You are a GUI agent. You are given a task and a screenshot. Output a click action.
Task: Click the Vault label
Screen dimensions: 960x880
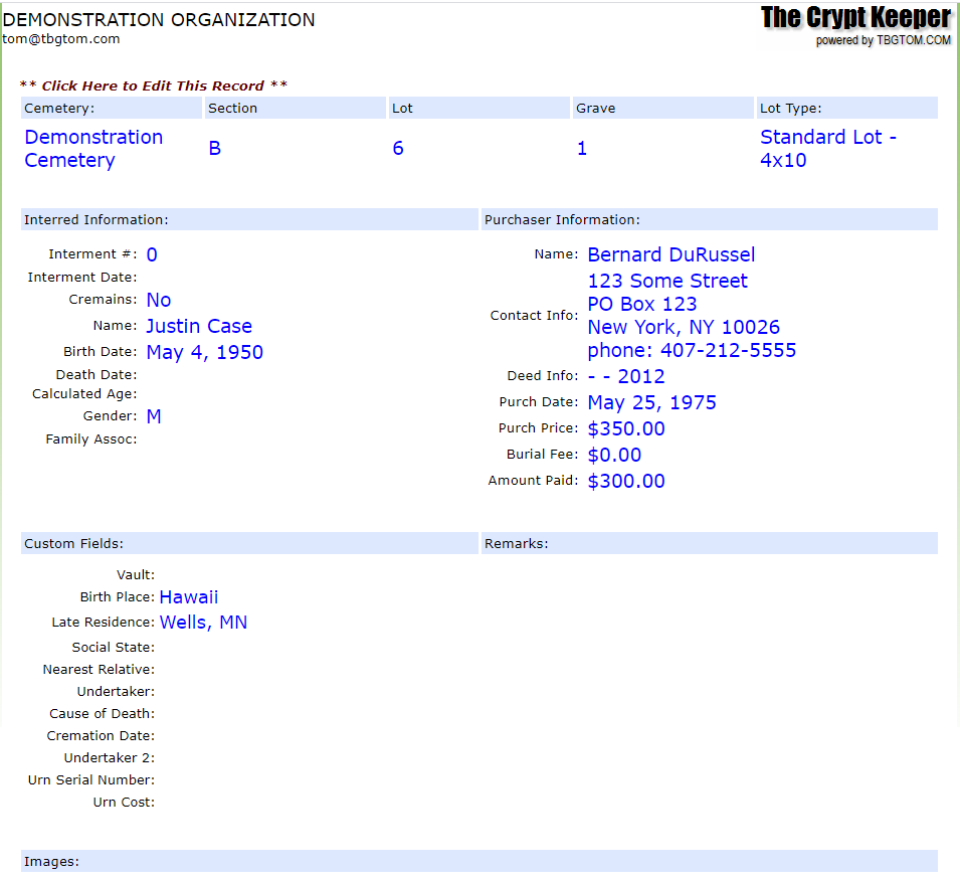tap(136, 574)
